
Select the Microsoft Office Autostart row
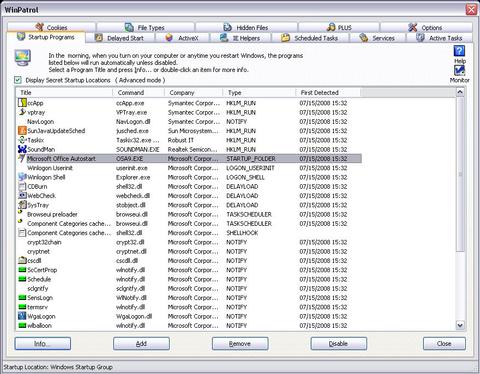pyautogui.click(x=189, y=158)
